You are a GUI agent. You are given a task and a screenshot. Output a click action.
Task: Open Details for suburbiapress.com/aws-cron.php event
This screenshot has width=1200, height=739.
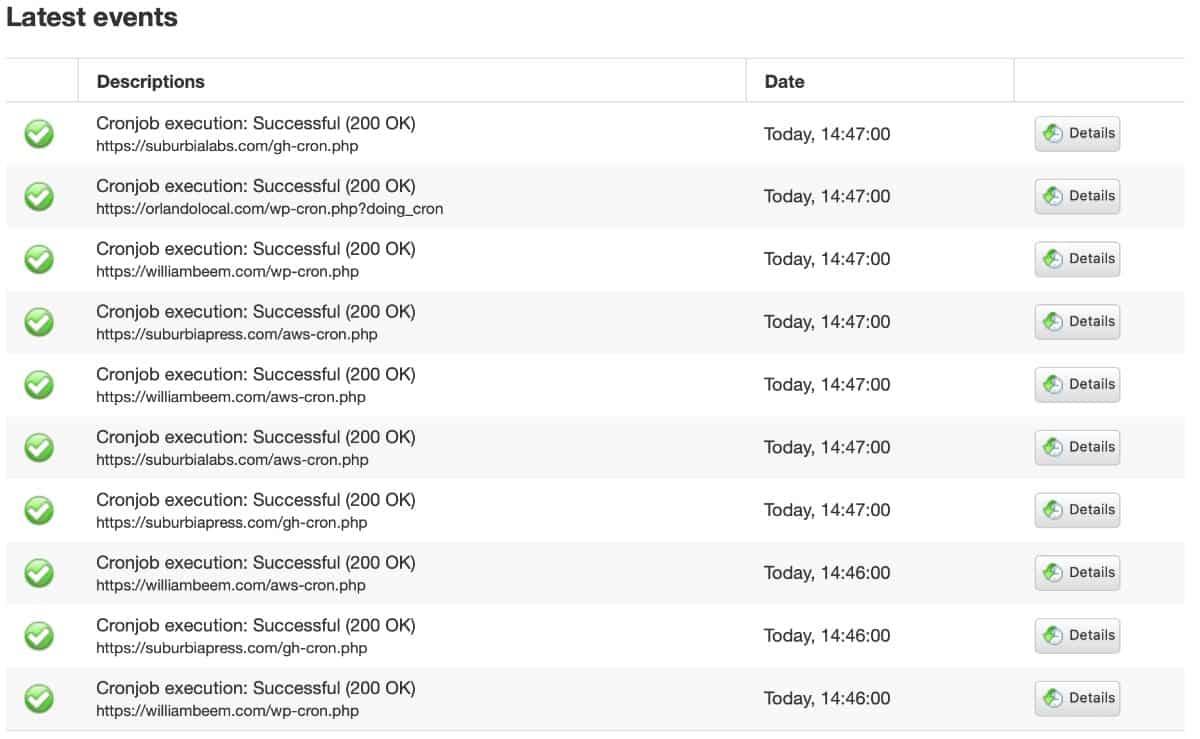(1077, 322)
